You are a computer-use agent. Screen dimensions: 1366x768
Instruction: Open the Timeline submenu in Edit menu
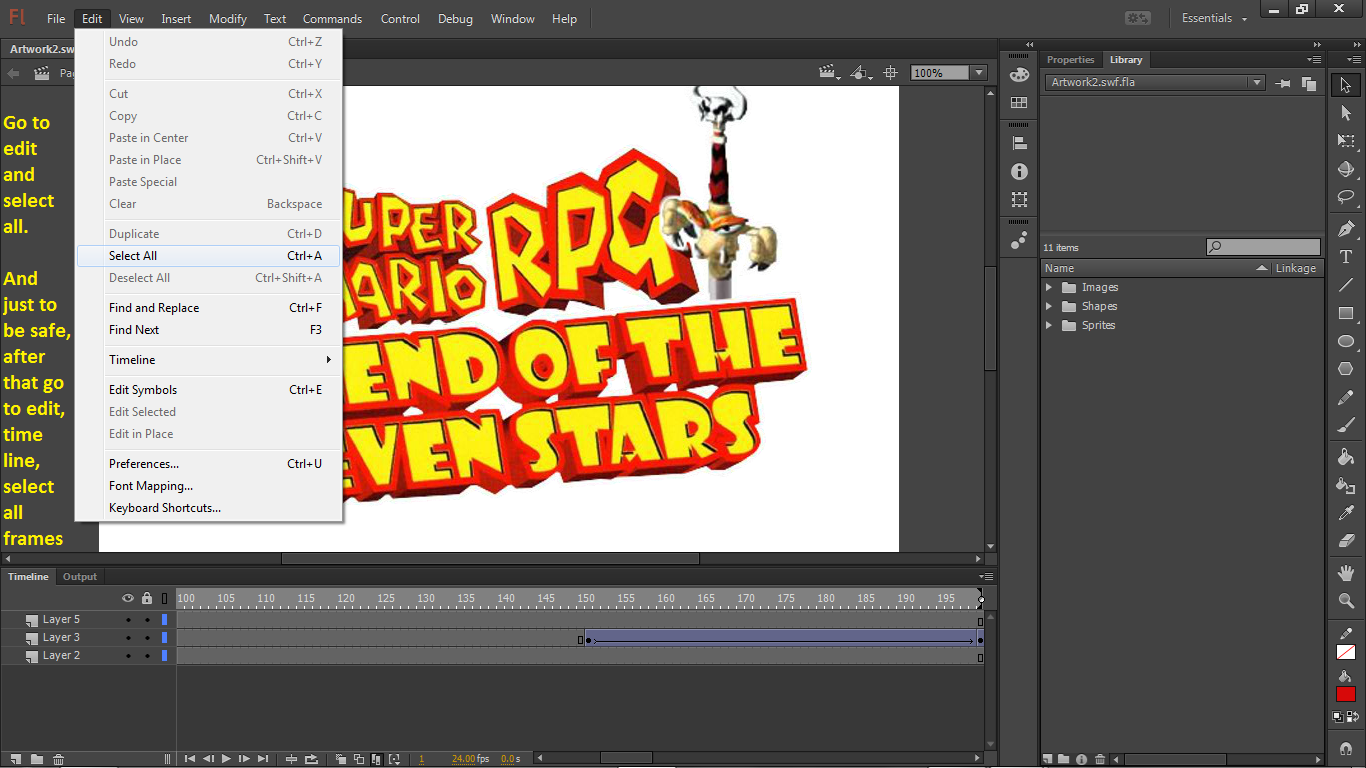[x=209, y=360]
